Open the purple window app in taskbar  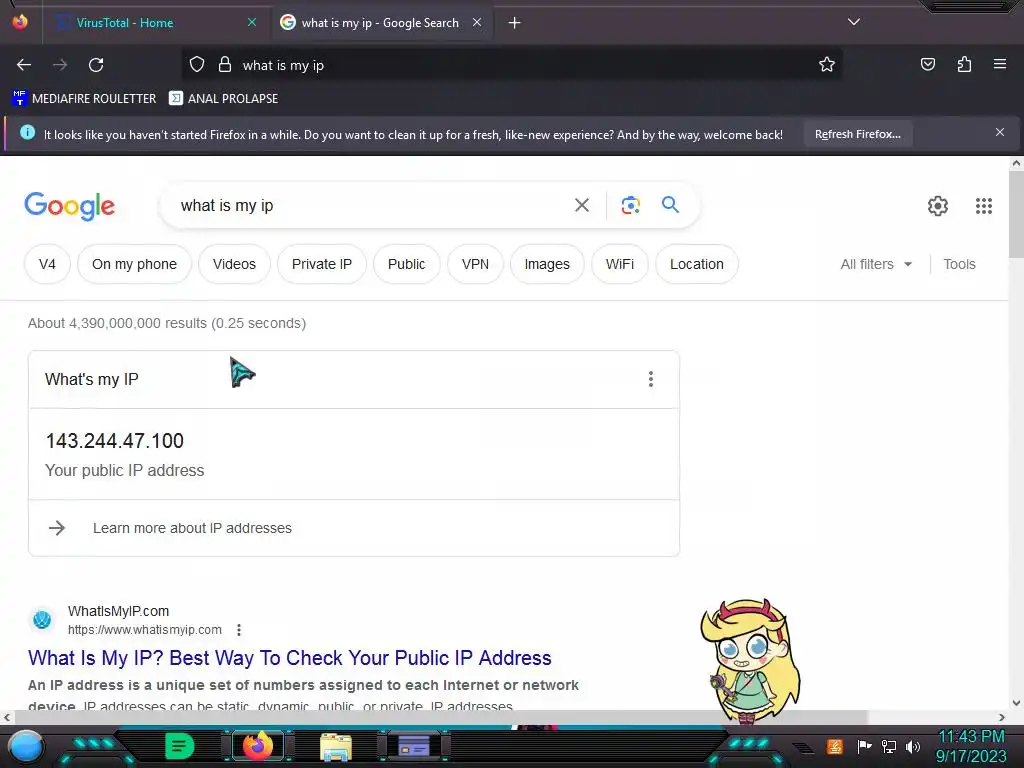coord(414,746)
